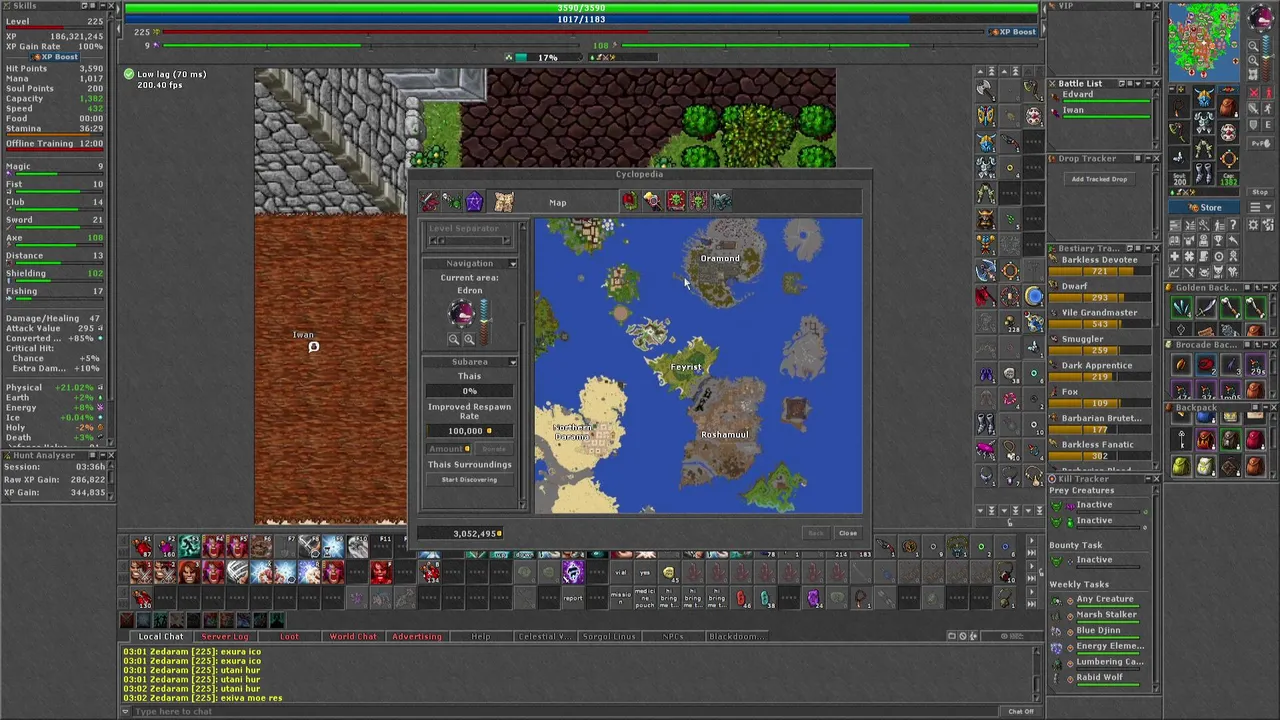Click Start Discovering button
The image size is (1280, 720).
pos(469,480)
